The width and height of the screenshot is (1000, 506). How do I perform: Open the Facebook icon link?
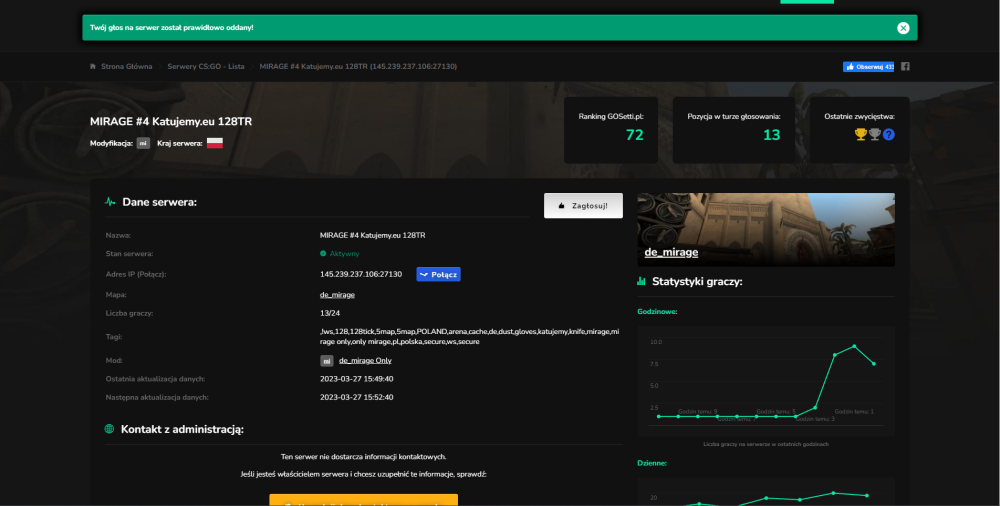coord(905,66)
